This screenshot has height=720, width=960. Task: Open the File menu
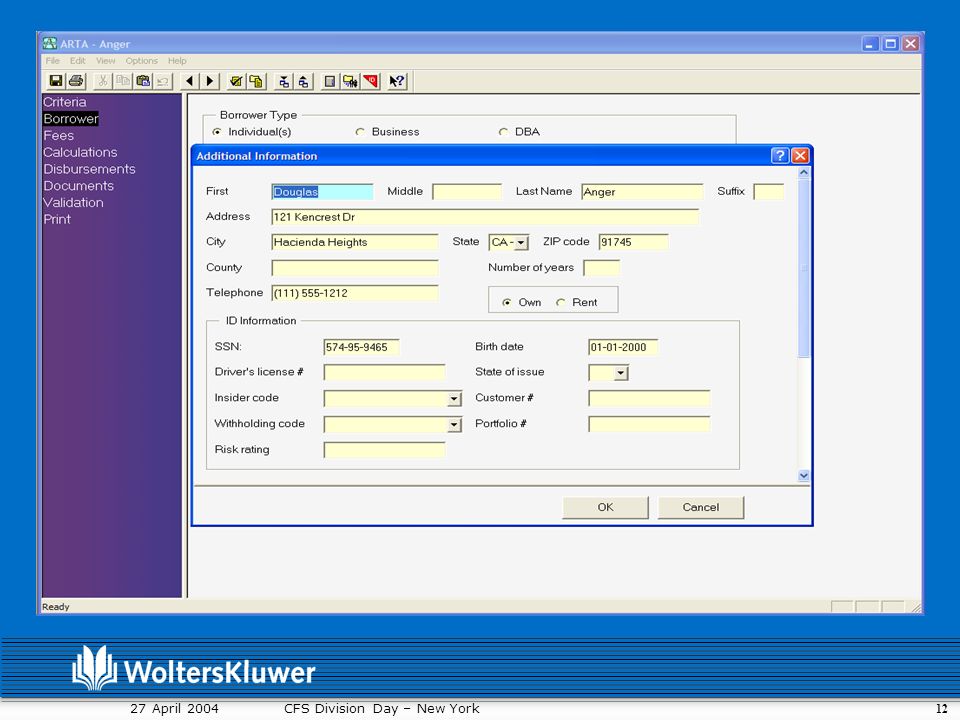click(x=53, y=61)
